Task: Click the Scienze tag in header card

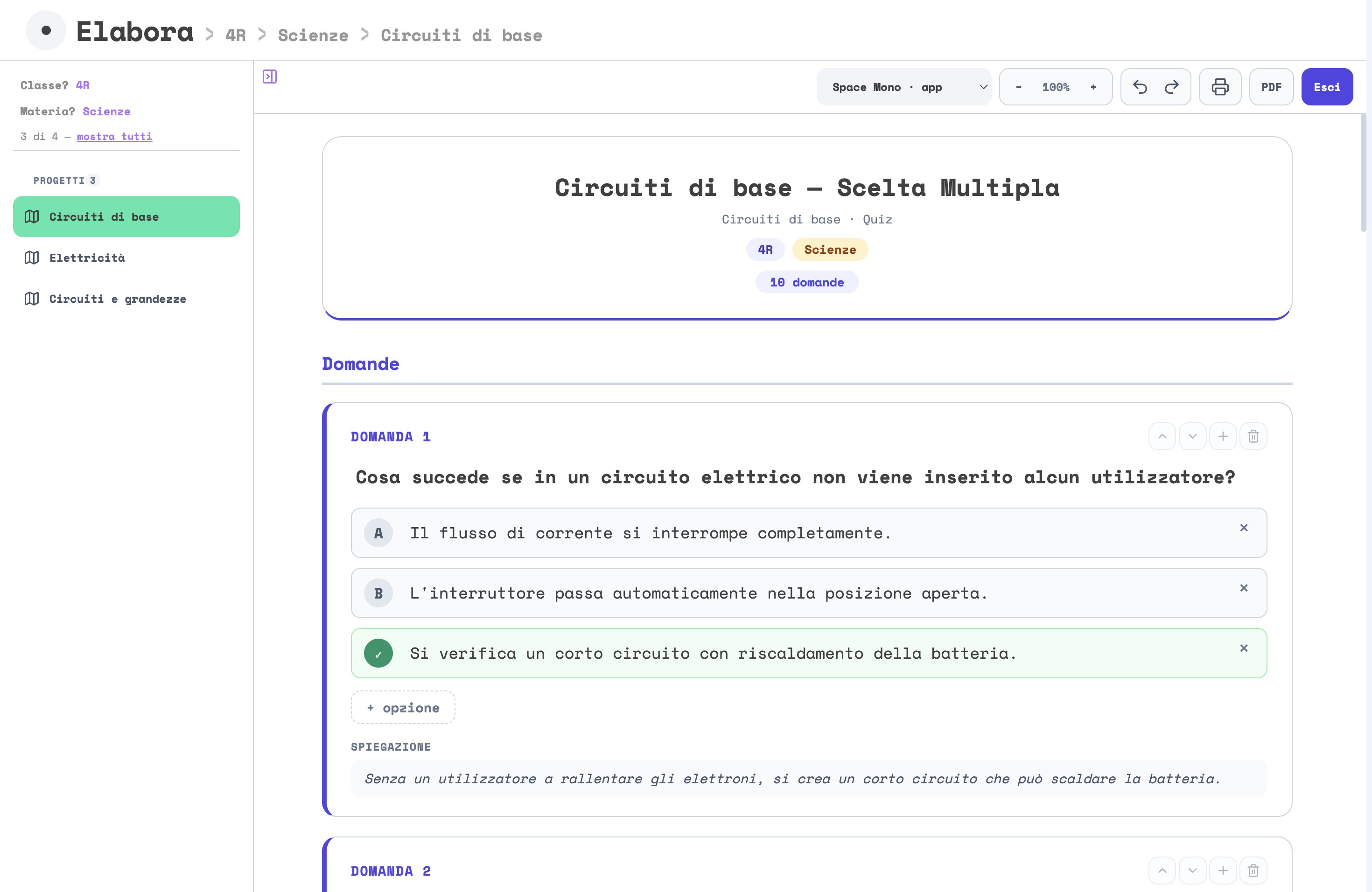Action: click(x=830, y=250)
